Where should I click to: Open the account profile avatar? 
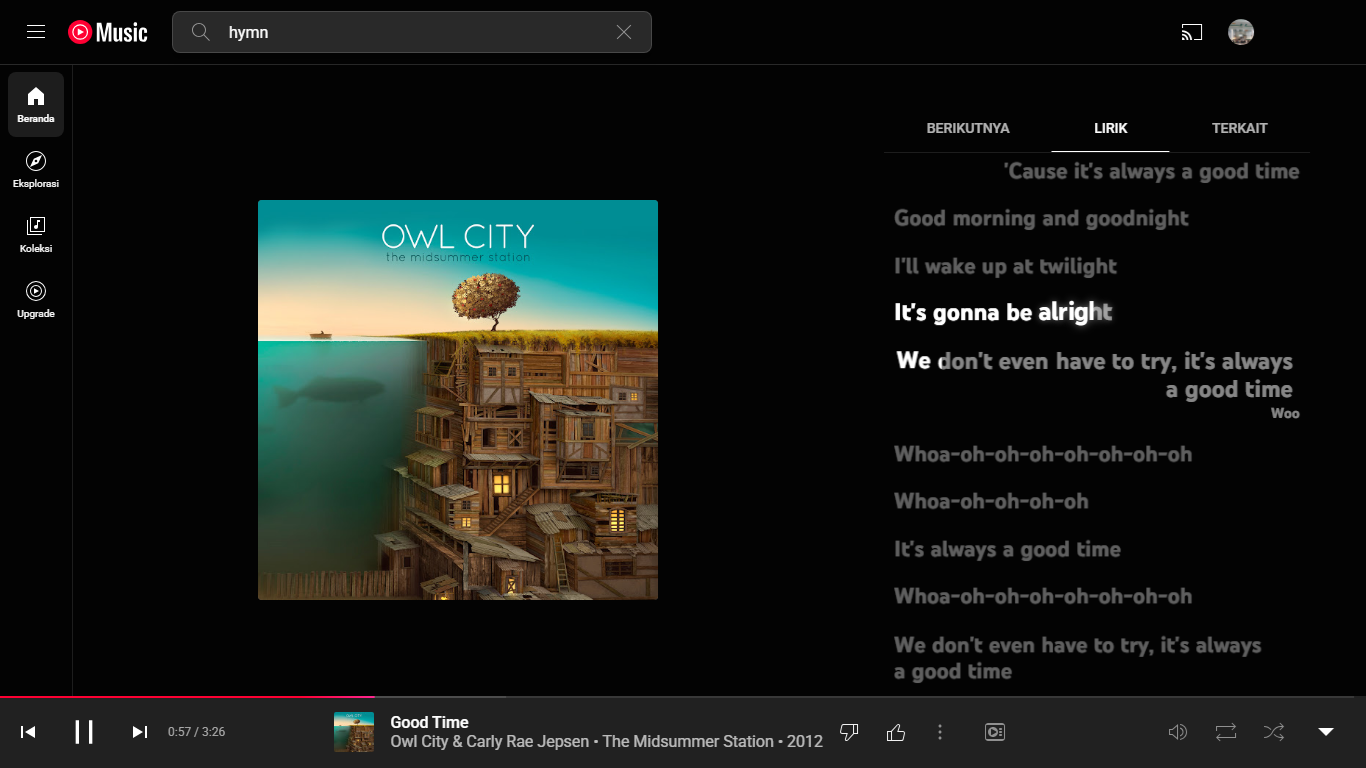[1241, 32]
